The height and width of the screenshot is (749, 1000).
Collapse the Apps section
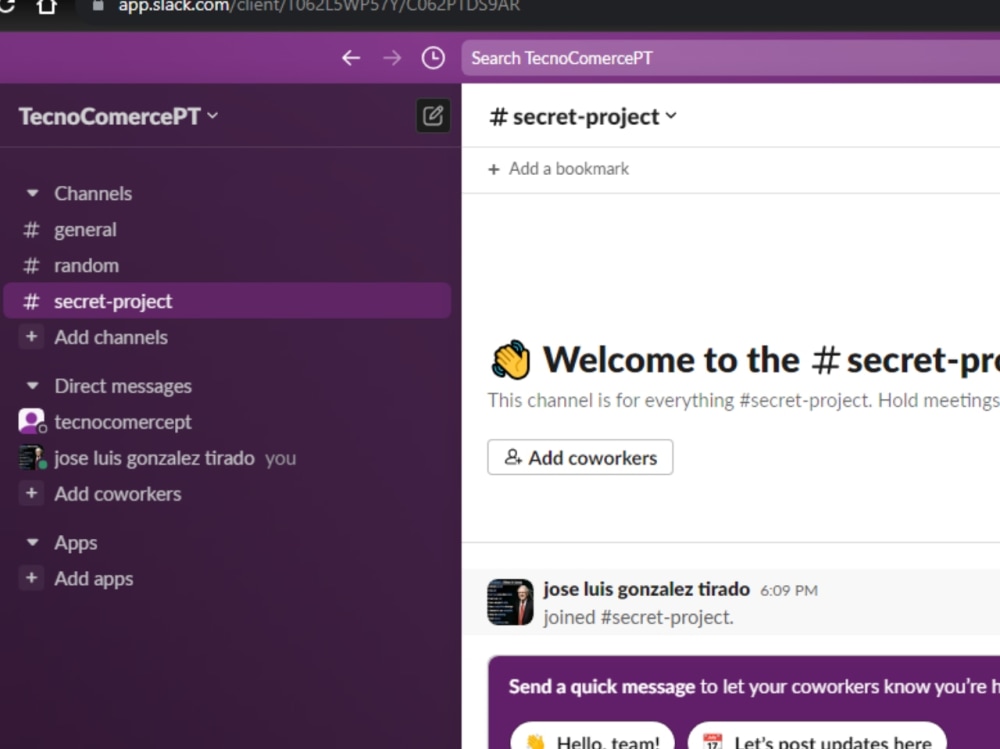click(x=33, y=542)
